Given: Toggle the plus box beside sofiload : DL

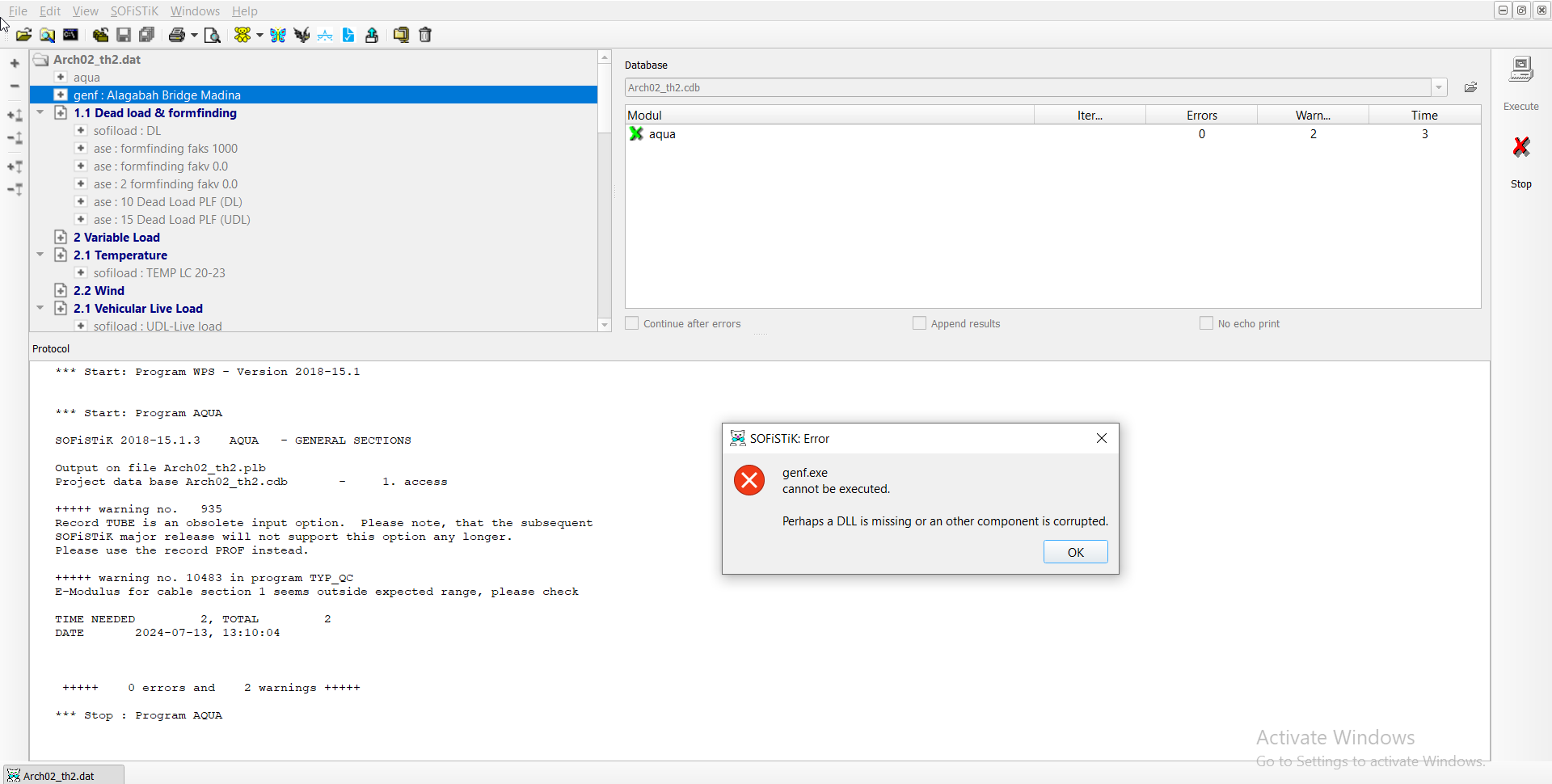Looking at the screenshot, I should pos(81,130).
